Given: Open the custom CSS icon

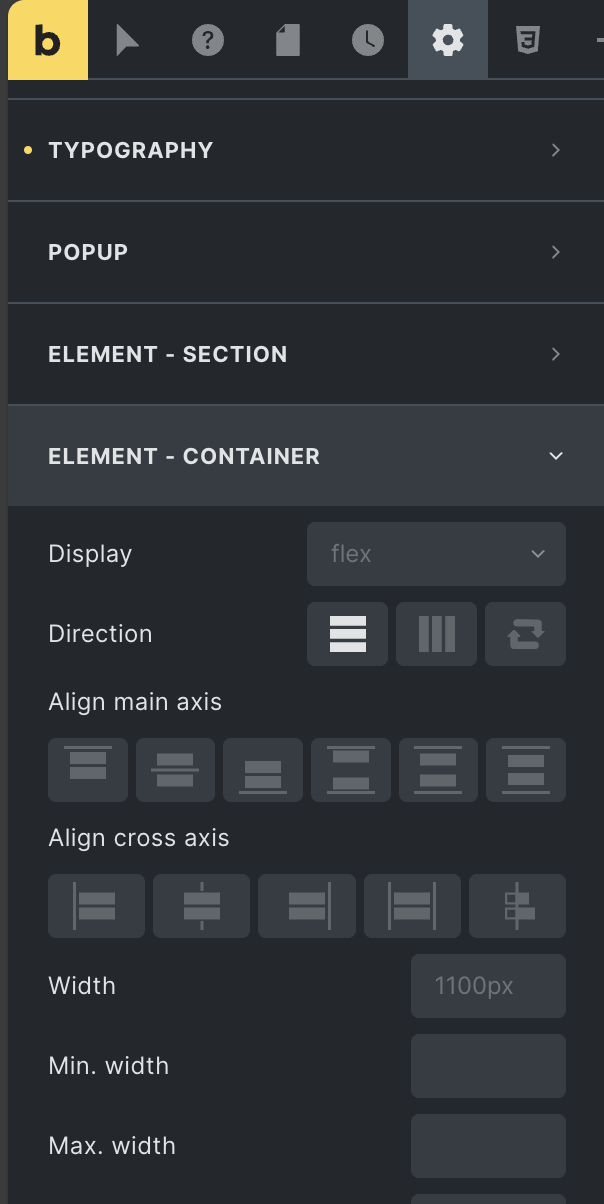Looking at the screenshot, I should point(528,40).
